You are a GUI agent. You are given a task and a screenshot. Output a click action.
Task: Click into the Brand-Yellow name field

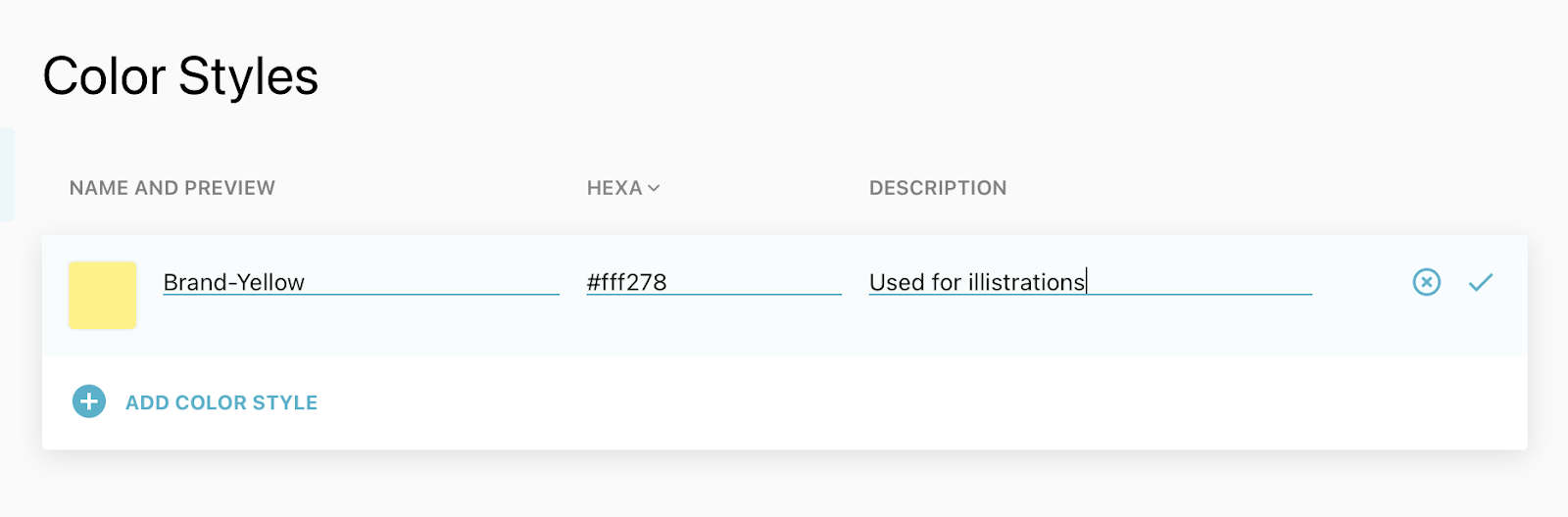(361, 282)
